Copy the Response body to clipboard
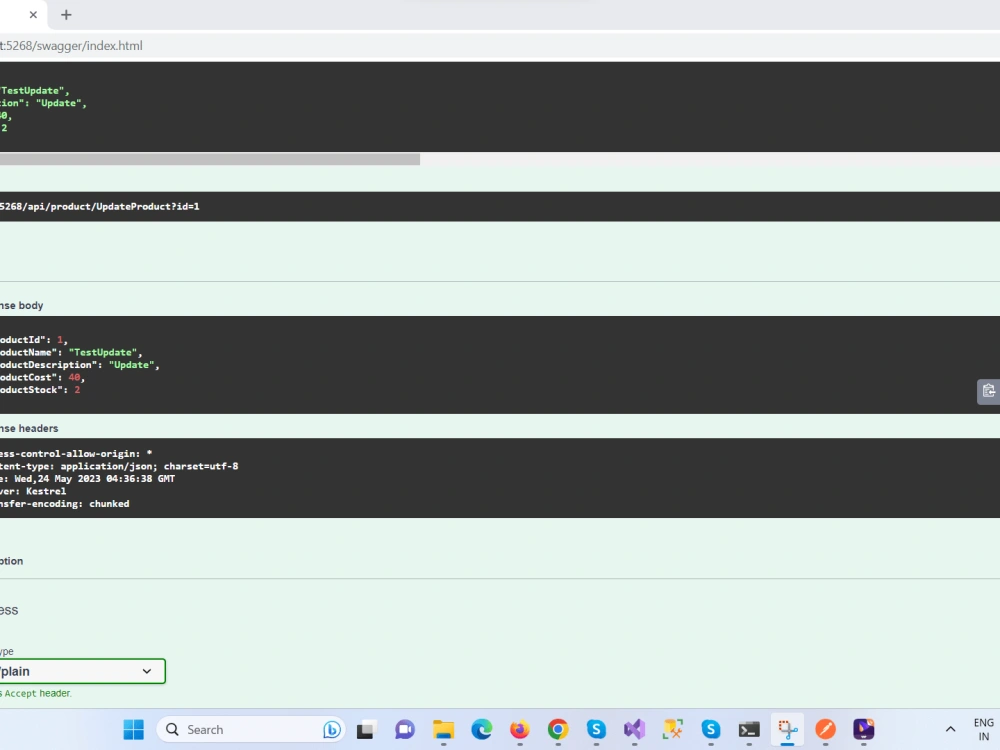The width and height of the screenshot is (1000, 750). pos(988,391)
